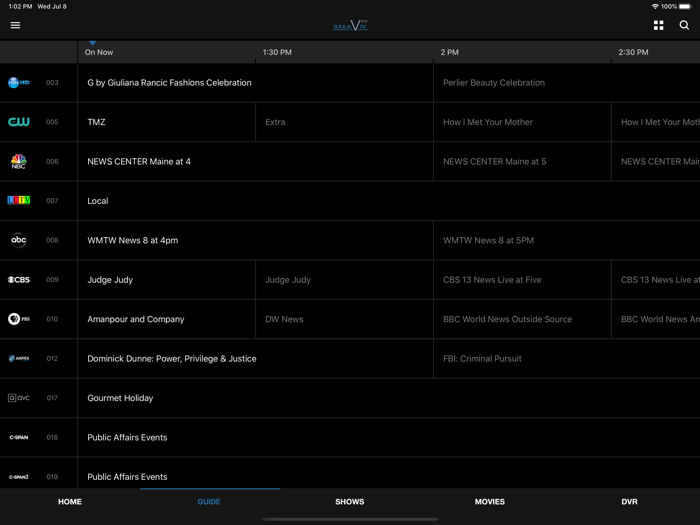Viewport: 700px width, 525px height.
Task: Open Public Affairs Events on channel 018
Action: point(389,437)
